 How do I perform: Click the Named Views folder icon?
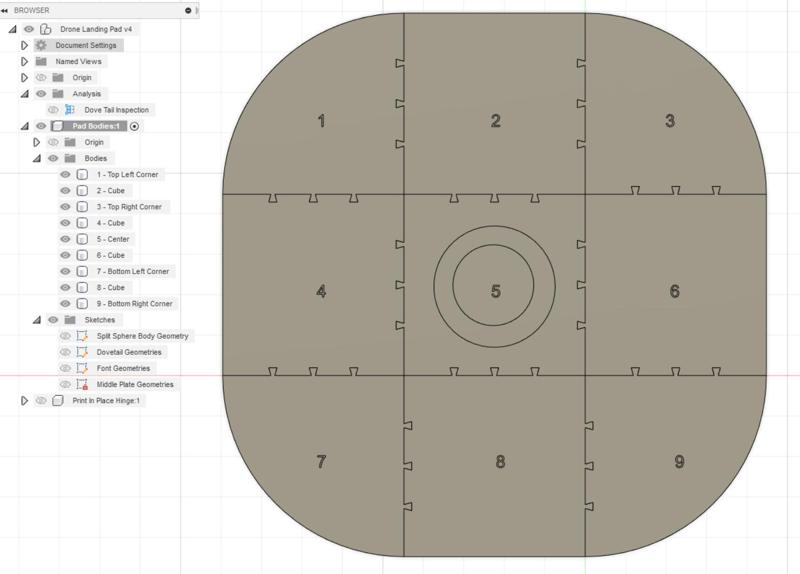point(41,62)
